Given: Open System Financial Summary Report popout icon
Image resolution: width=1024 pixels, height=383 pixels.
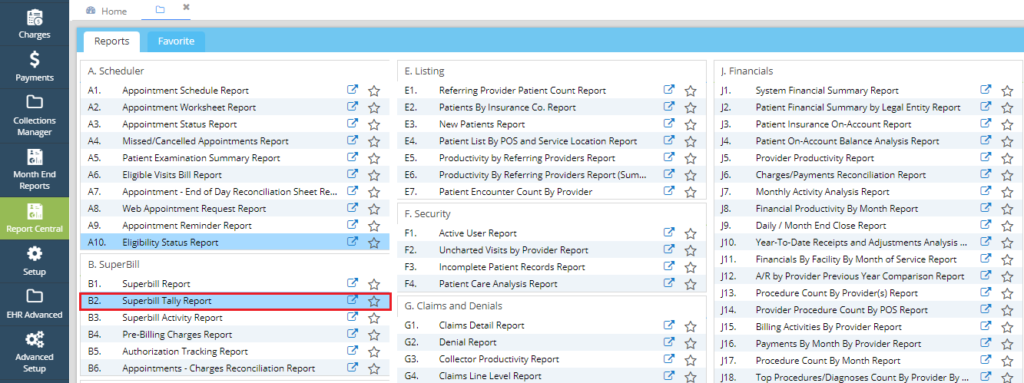Looking at the screenshot, I should [985, 90].
